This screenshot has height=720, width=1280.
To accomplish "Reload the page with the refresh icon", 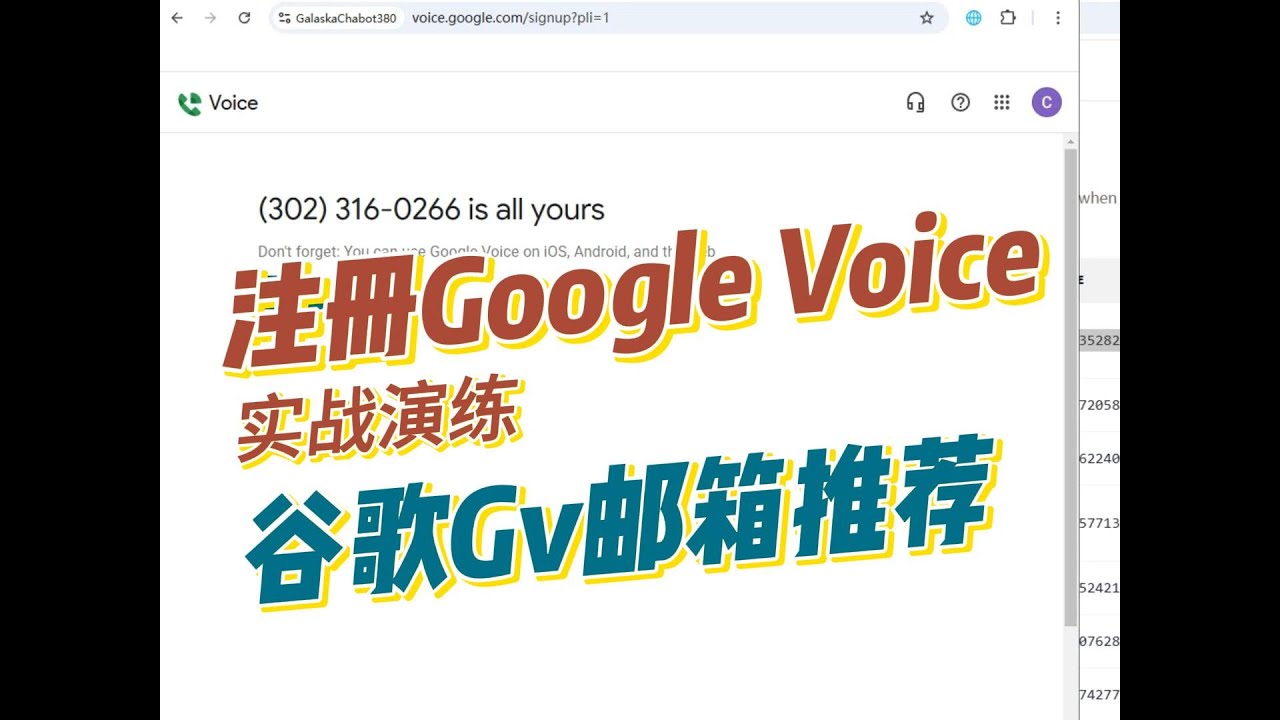I will coord(244,18).
